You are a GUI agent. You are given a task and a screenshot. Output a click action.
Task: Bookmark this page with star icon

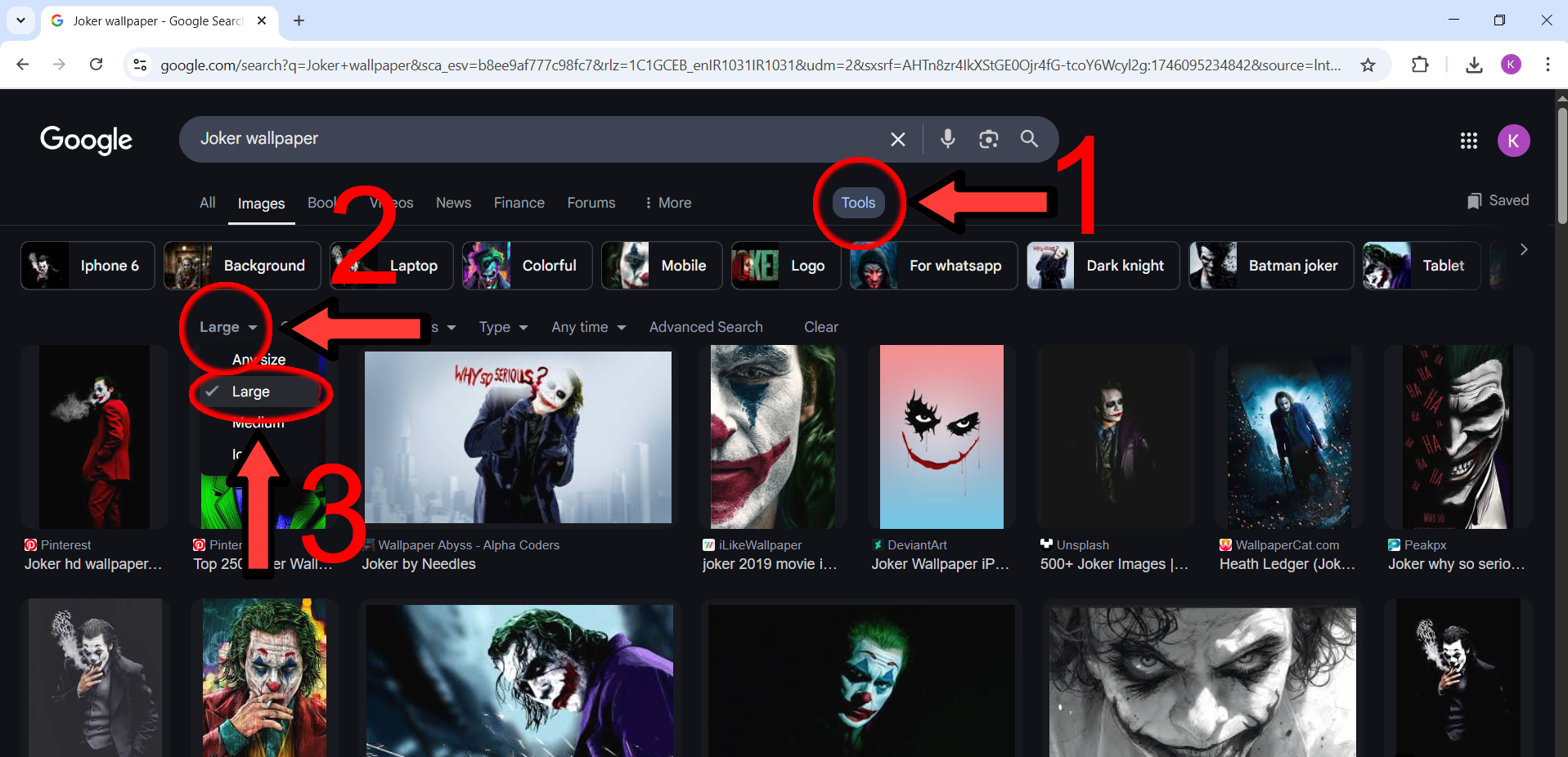click(1368, 65)
